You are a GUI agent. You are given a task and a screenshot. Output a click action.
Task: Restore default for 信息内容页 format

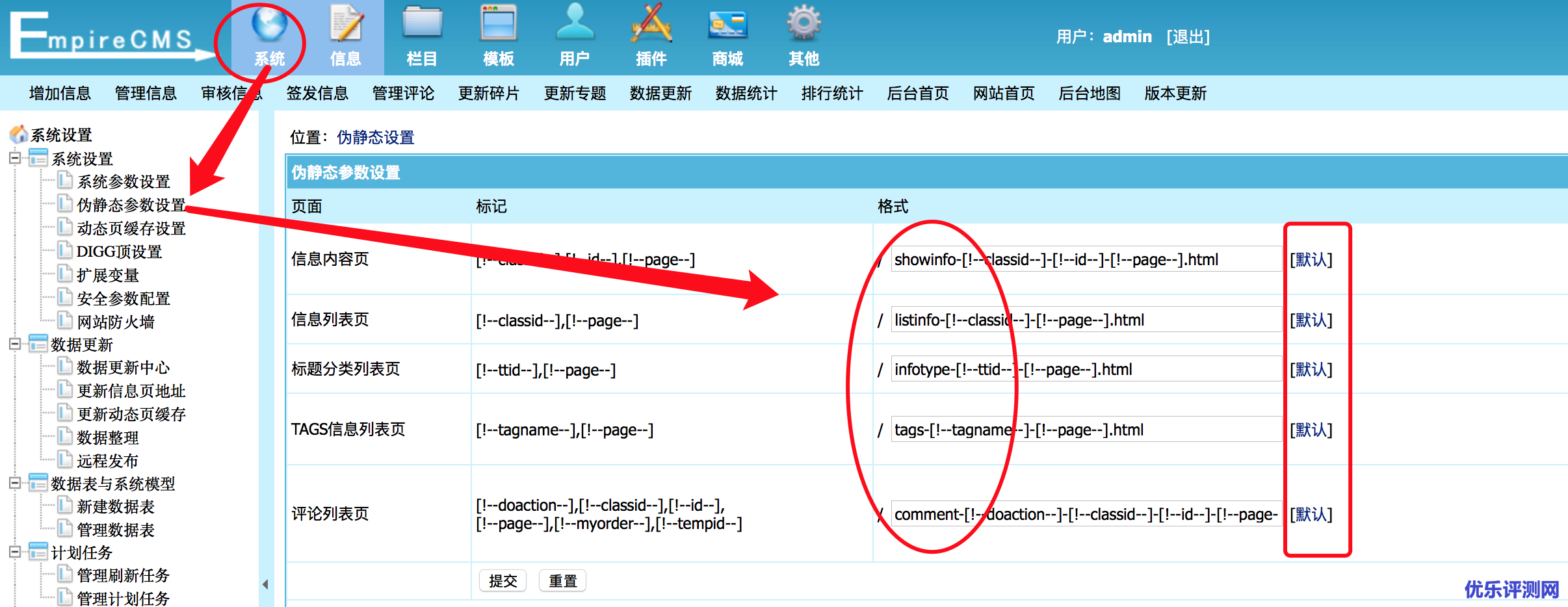pos(1311,259)
